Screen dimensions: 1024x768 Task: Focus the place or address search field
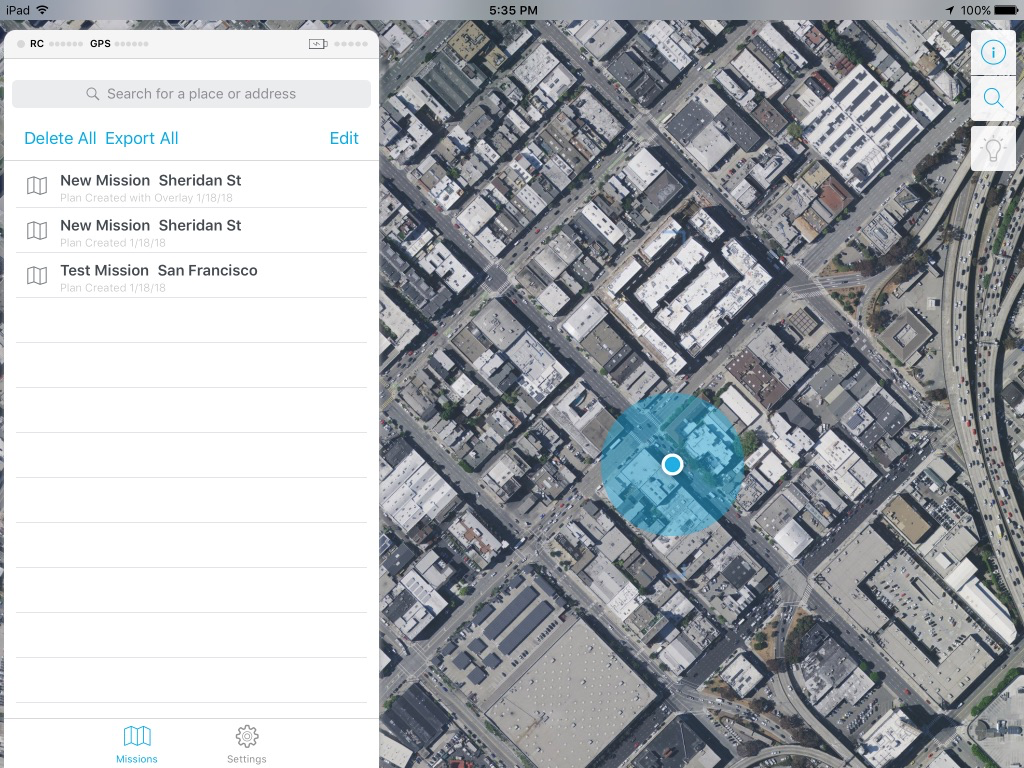tap(191, 94)
